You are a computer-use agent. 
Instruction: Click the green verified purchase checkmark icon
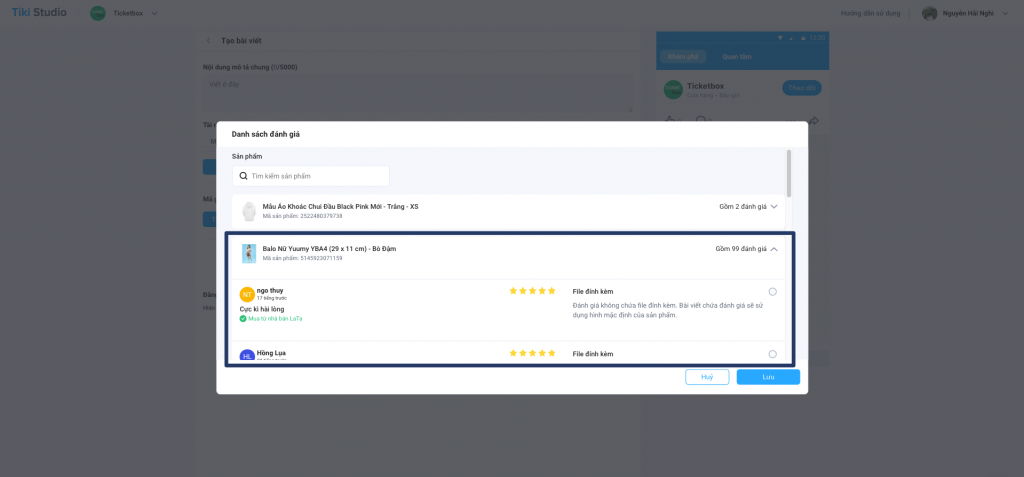[x=243, y=318]
